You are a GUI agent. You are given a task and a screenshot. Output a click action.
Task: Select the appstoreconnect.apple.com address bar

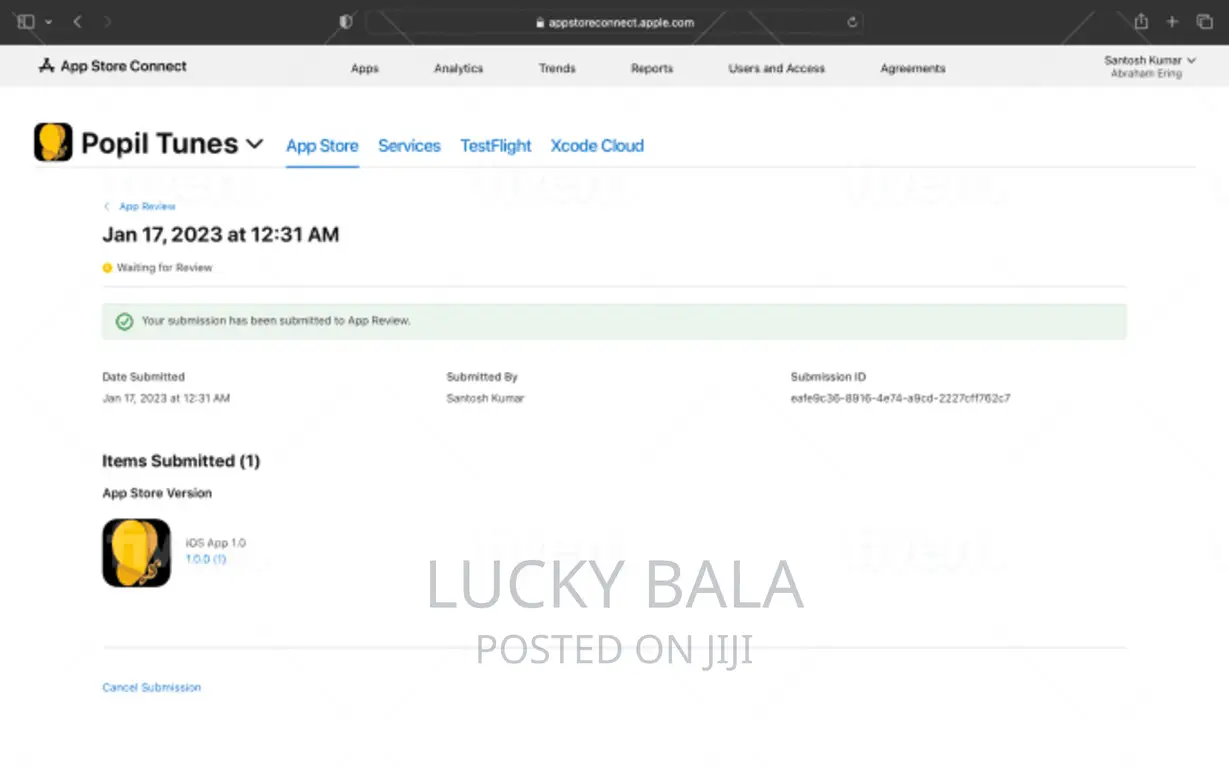[614, 22]
